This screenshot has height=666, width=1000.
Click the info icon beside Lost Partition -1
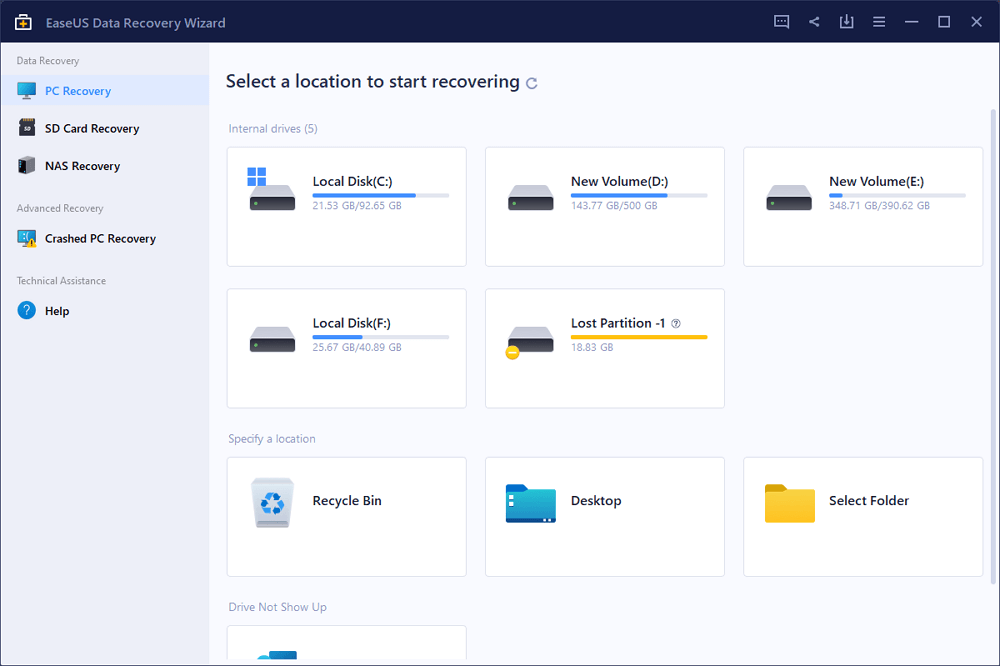[x=678, y=323]
